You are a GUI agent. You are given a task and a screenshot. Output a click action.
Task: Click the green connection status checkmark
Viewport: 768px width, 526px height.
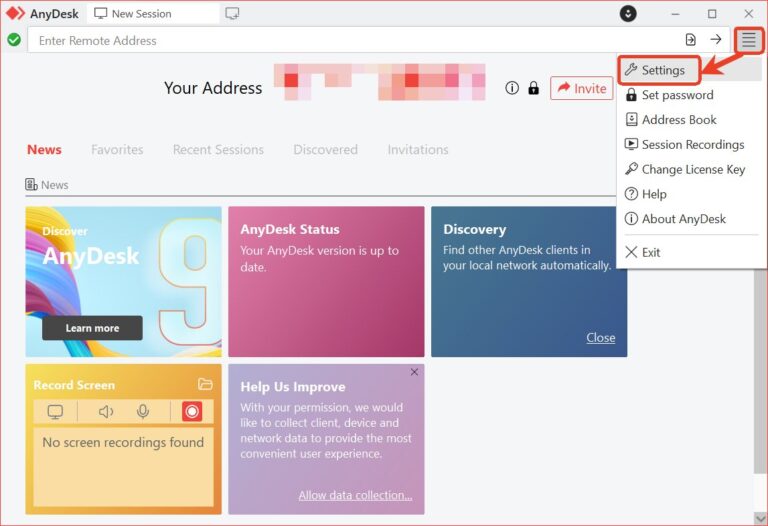(14, 40)
